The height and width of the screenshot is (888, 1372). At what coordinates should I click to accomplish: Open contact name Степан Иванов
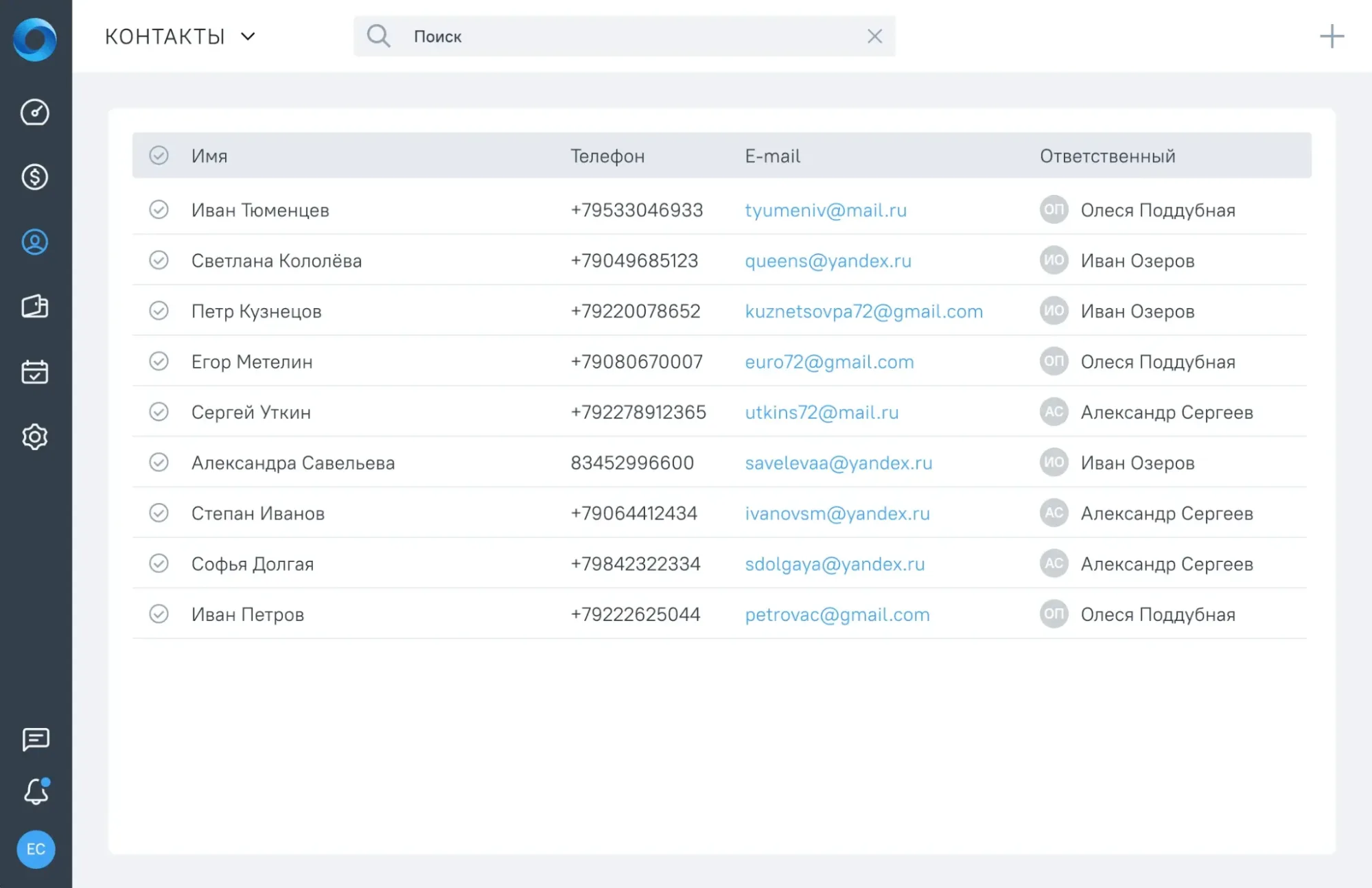click(x=257, y=513)
